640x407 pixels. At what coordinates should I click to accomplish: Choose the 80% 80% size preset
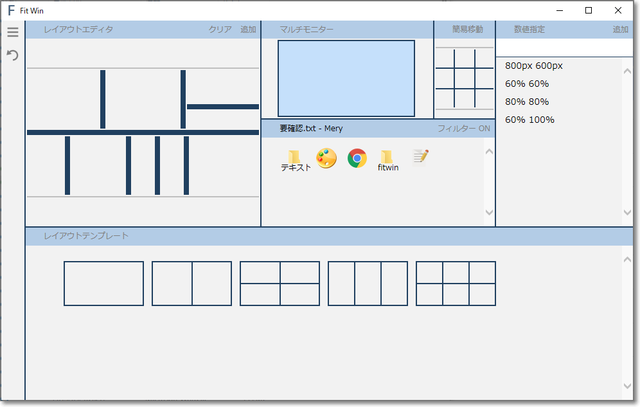pyautogui.click(x=528, y=102)
